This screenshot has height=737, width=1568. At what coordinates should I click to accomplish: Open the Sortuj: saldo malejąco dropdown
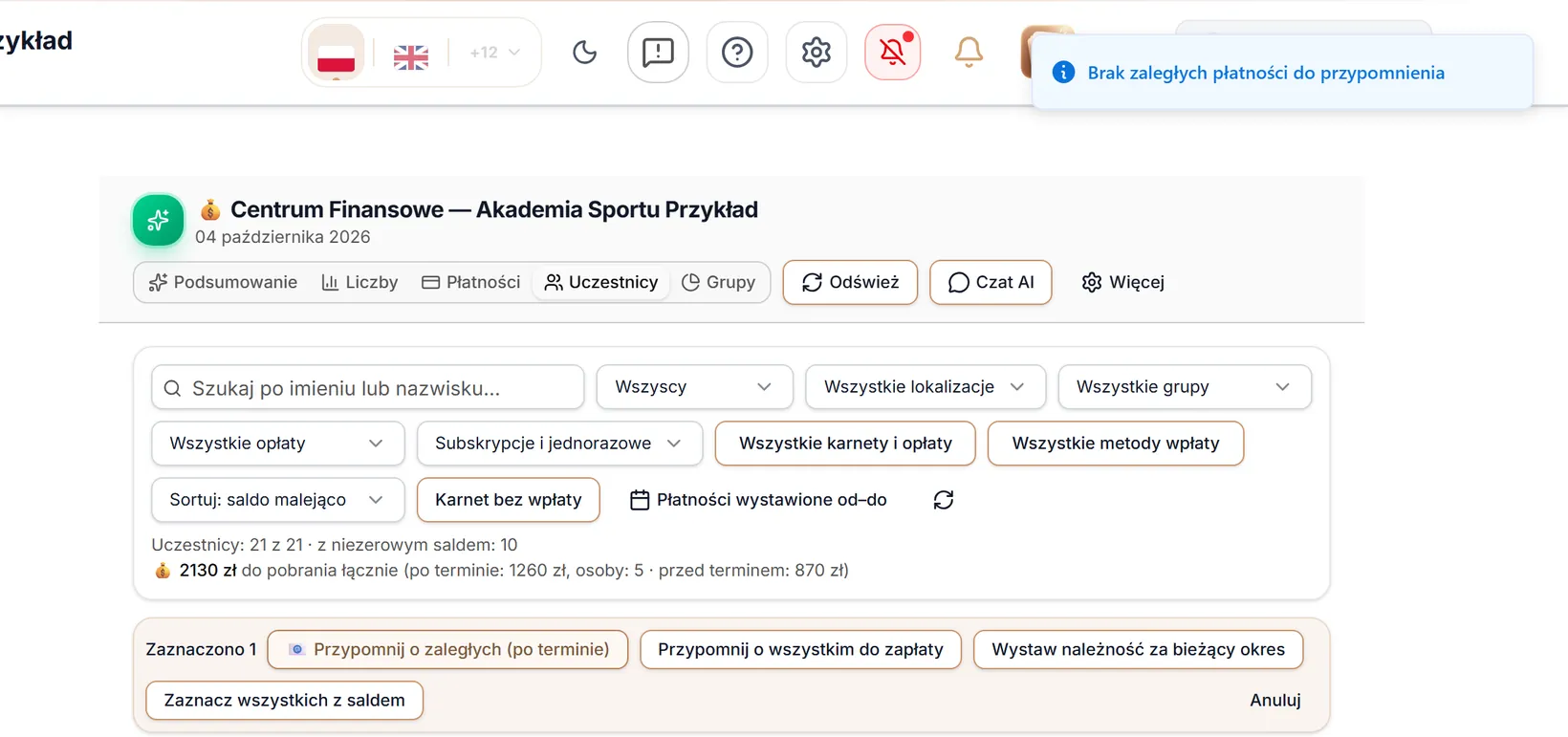click(278, 500)
